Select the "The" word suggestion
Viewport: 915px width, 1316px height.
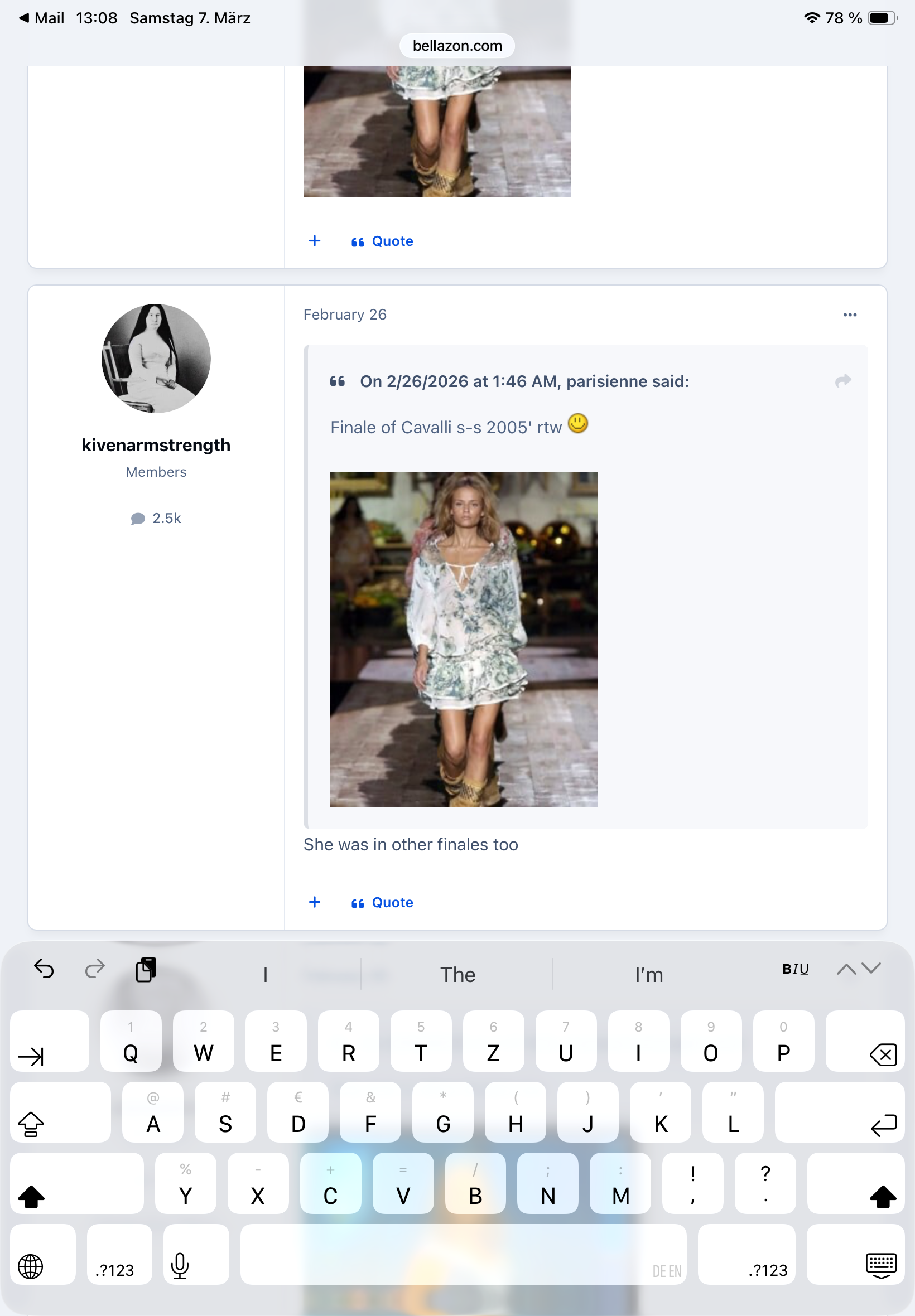click(457, 975)
